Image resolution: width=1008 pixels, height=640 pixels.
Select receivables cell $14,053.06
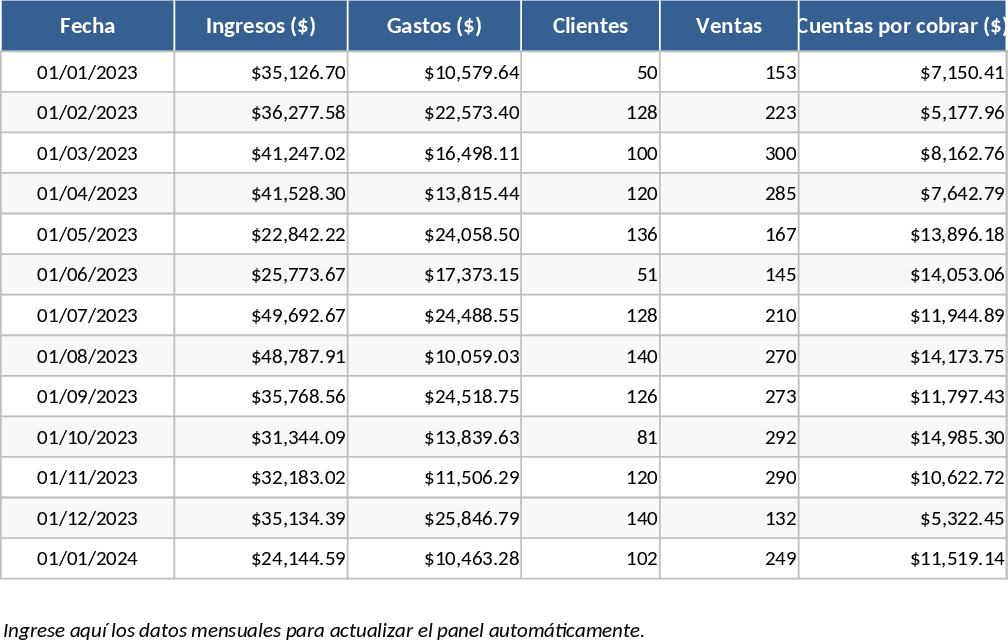(956, 275)
